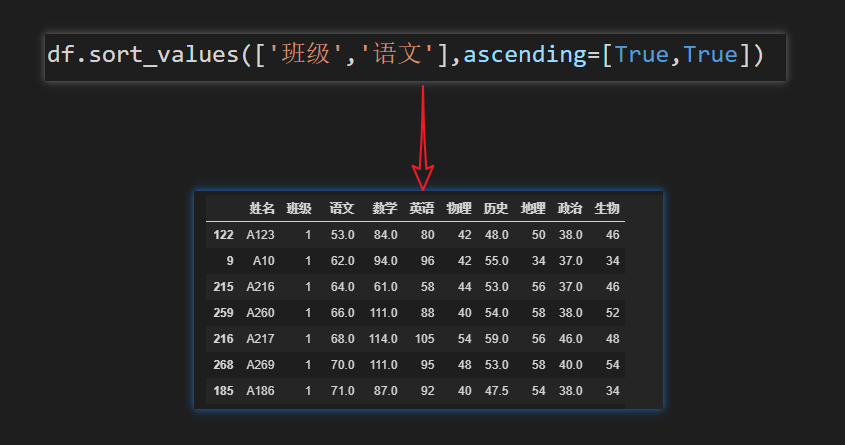The image size is (845, 445).
Task: Click 生物 score 52 in row A260
Action: point(613,312)
